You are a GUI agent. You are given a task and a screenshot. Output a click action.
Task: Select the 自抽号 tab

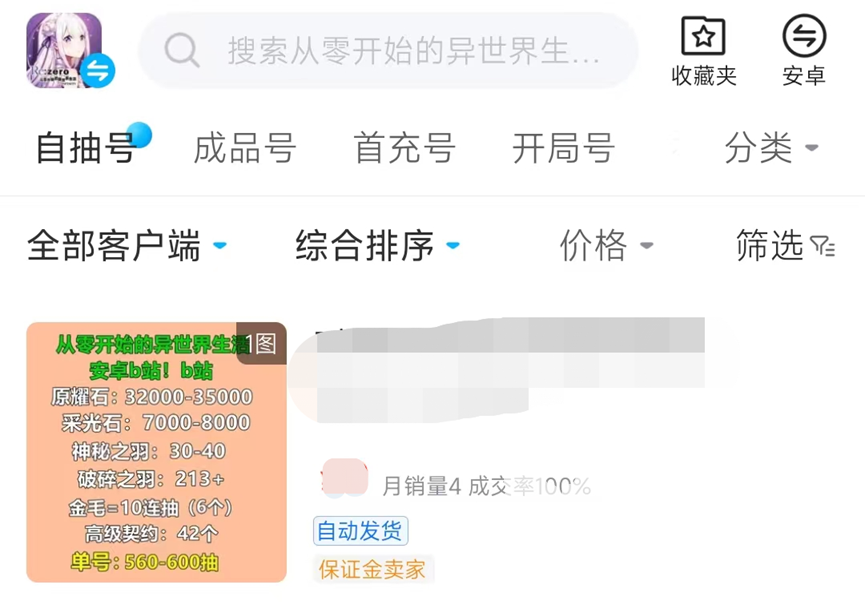pos(86,148)
